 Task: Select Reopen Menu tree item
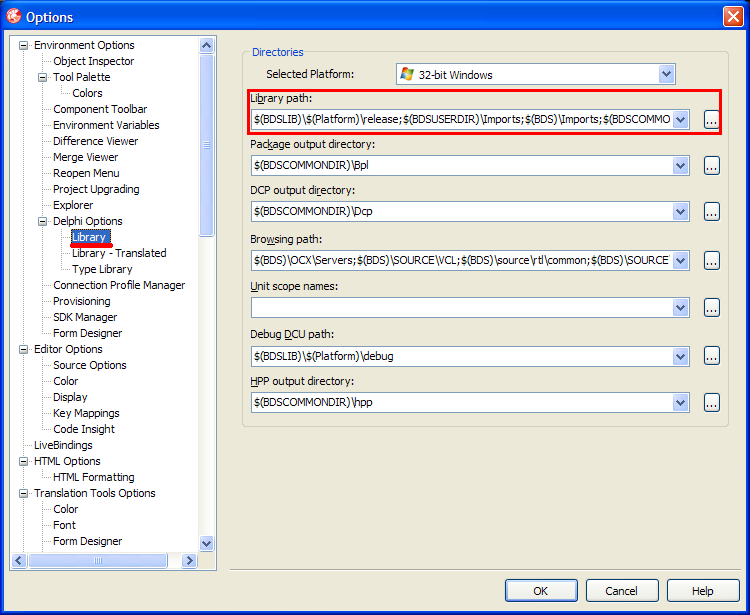tap(86, 173)
